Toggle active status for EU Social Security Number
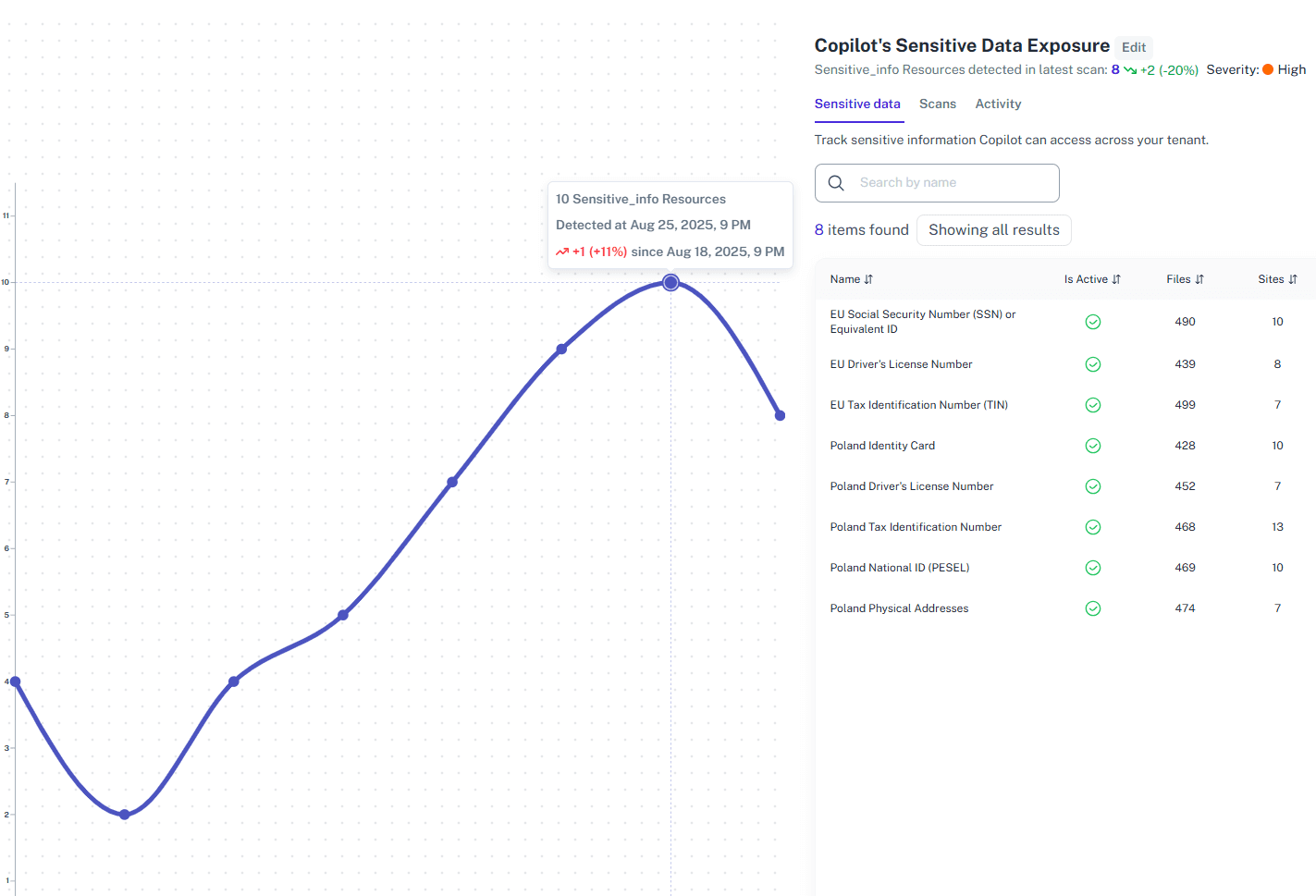Image resolution: width=1316 pixels, height=896 pixels. point(1092,321)
